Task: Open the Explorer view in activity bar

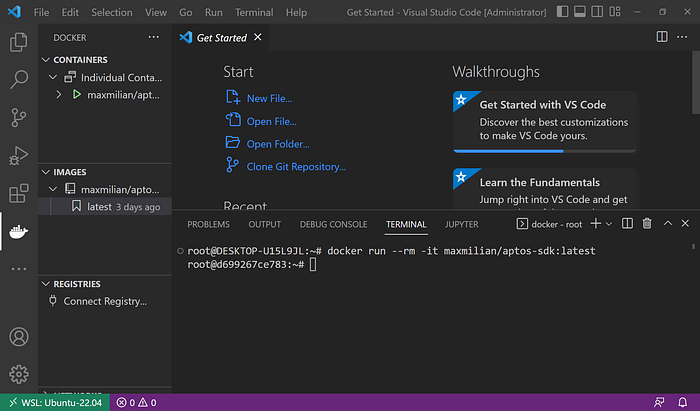Action: [x=19, y=42]
